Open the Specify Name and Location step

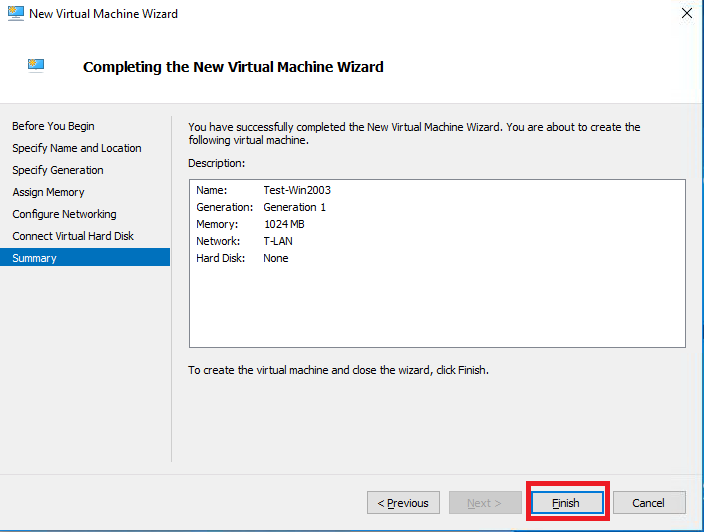pos(77,148)
